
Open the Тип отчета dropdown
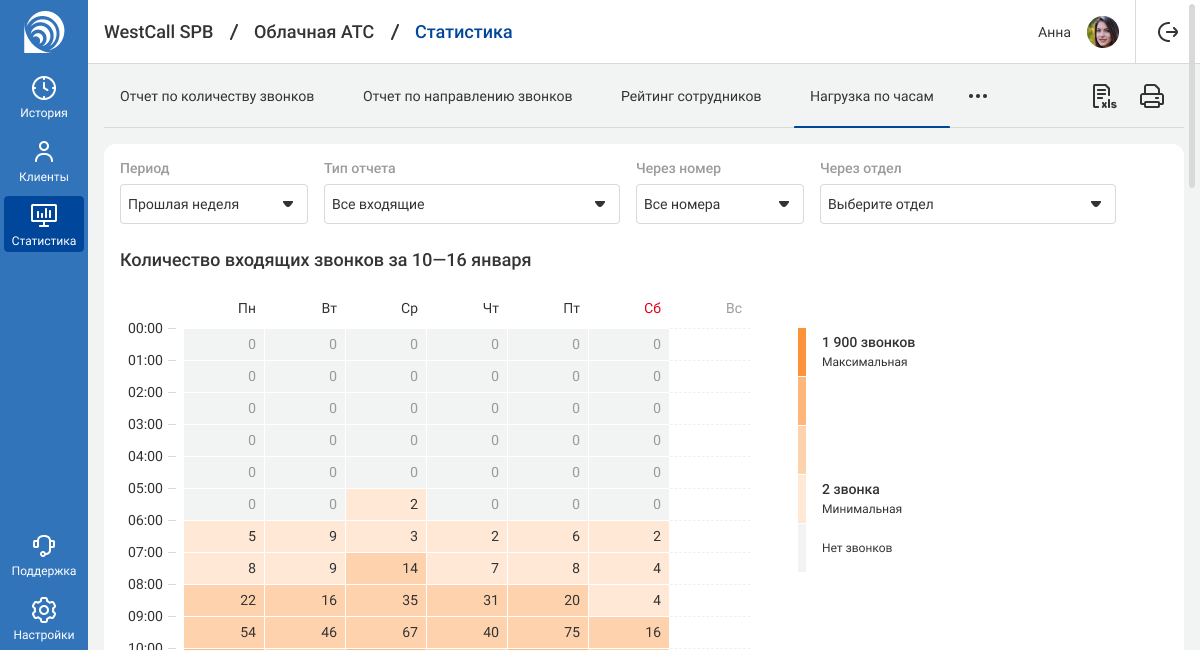click(470, 204)
